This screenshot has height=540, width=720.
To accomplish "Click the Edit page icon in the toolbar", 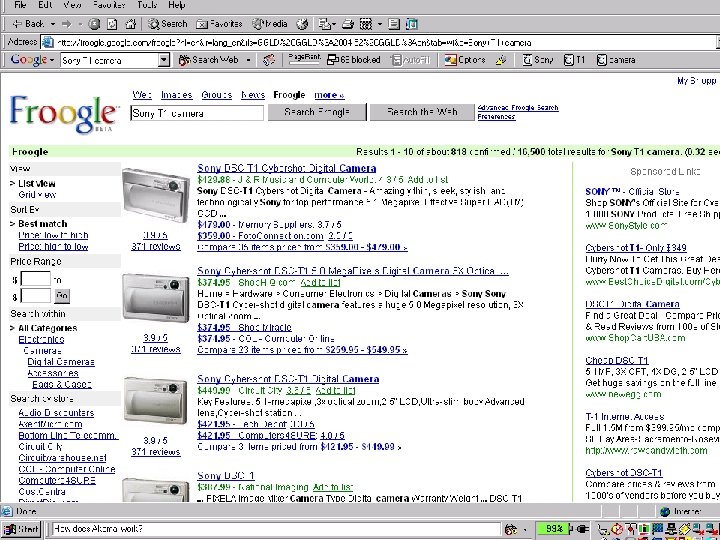I will (x=366, y=23).
